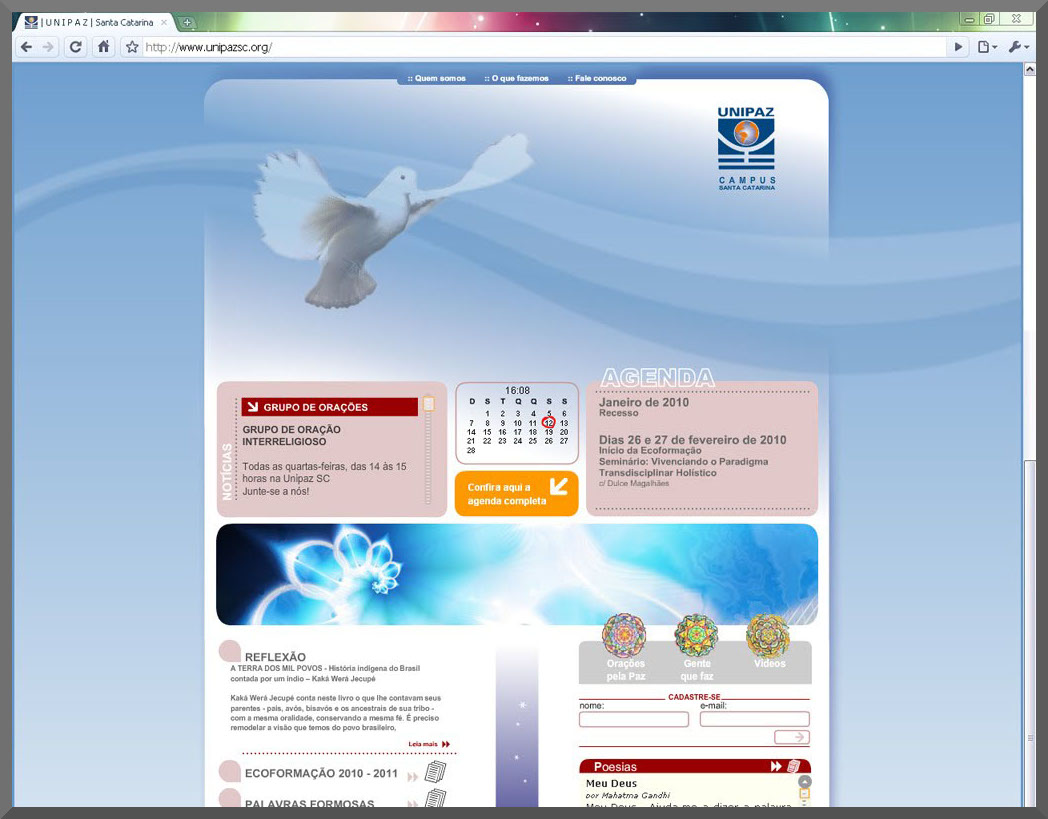1048x819 pixels.
Task: Click the document icon in Poesias header
Action: pyautogui.click(x=793, y=766)
